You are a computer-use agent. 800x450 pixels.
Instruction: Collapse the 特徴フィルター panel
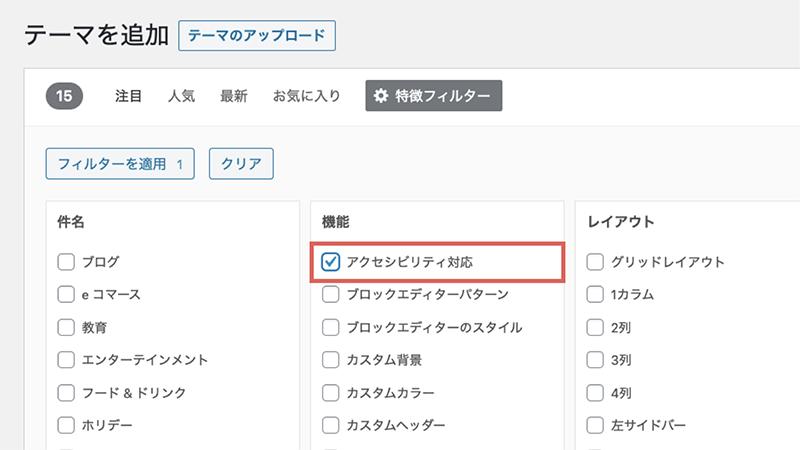click(434, 95)
